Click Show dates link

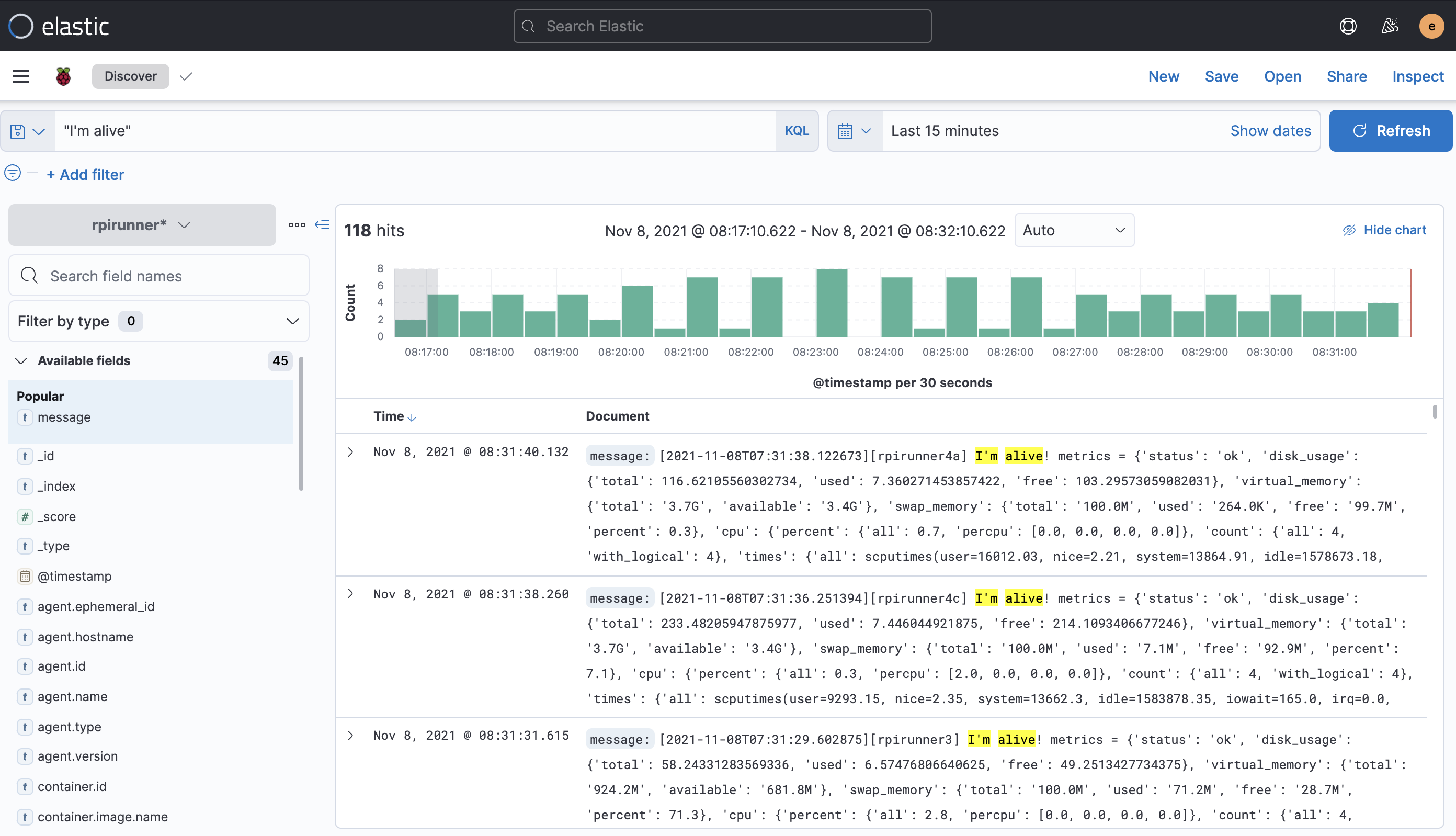tap(1270, 131)
